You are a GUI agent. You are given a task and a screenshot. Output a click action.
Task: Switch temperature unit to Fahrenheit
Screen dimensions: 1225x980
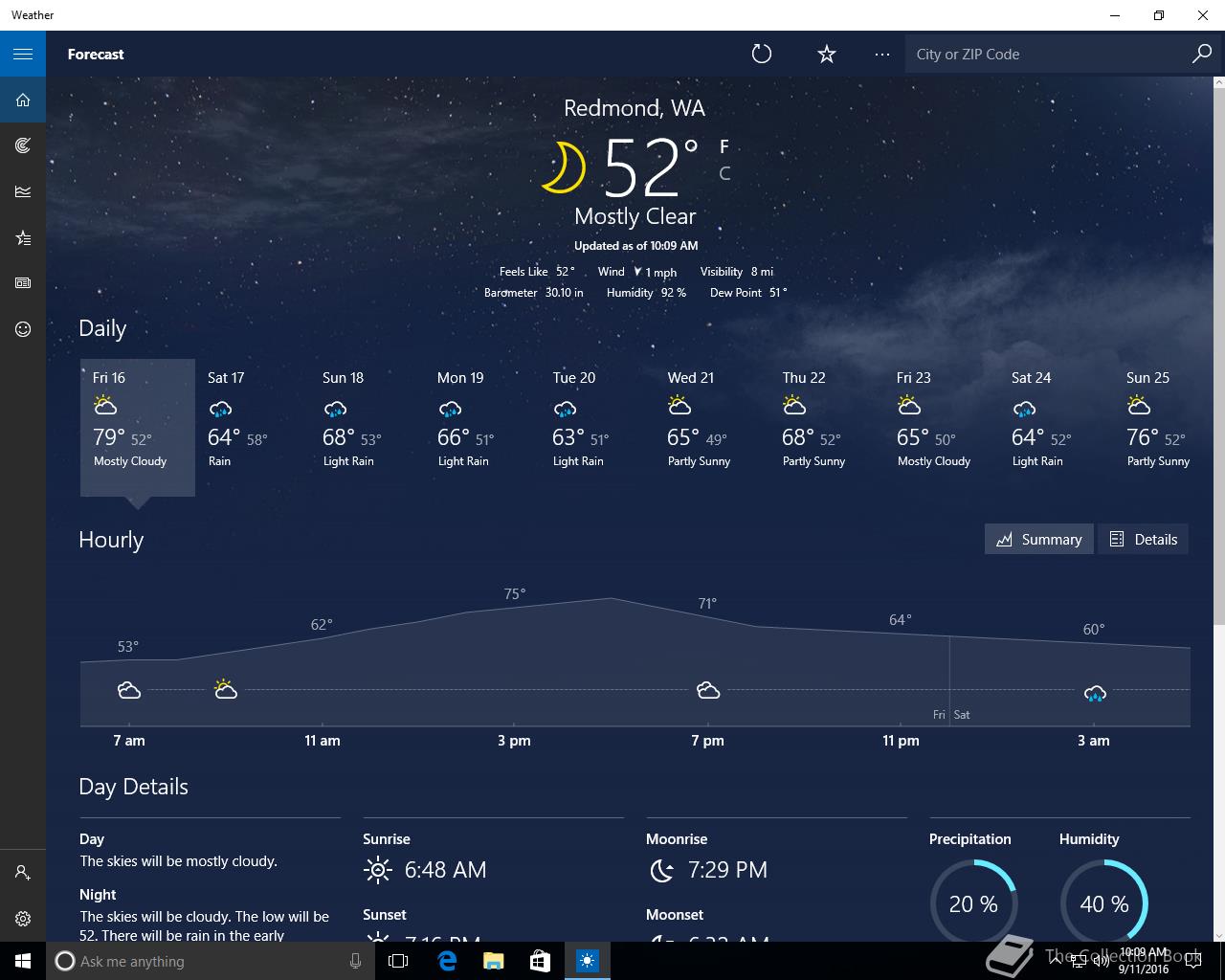click(724, 146)
